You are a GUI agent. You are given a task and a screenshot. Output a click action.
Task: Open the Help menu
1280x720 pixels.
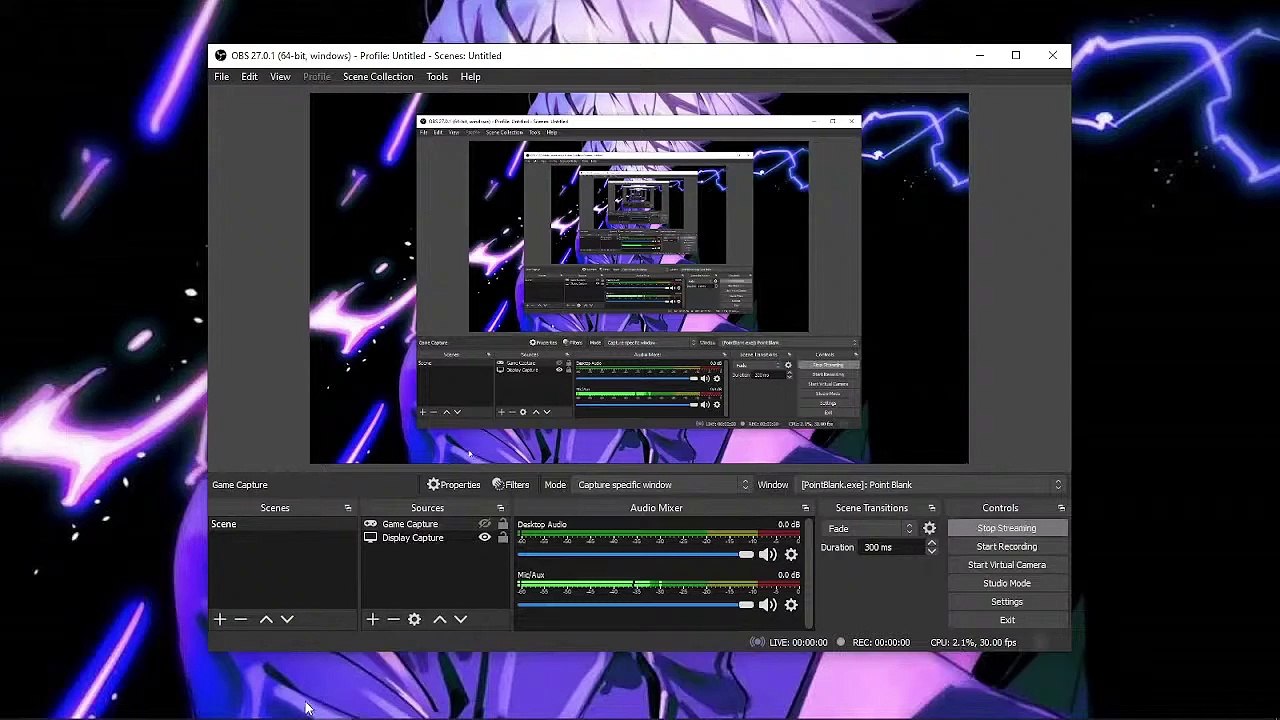[x=470, y=77]
